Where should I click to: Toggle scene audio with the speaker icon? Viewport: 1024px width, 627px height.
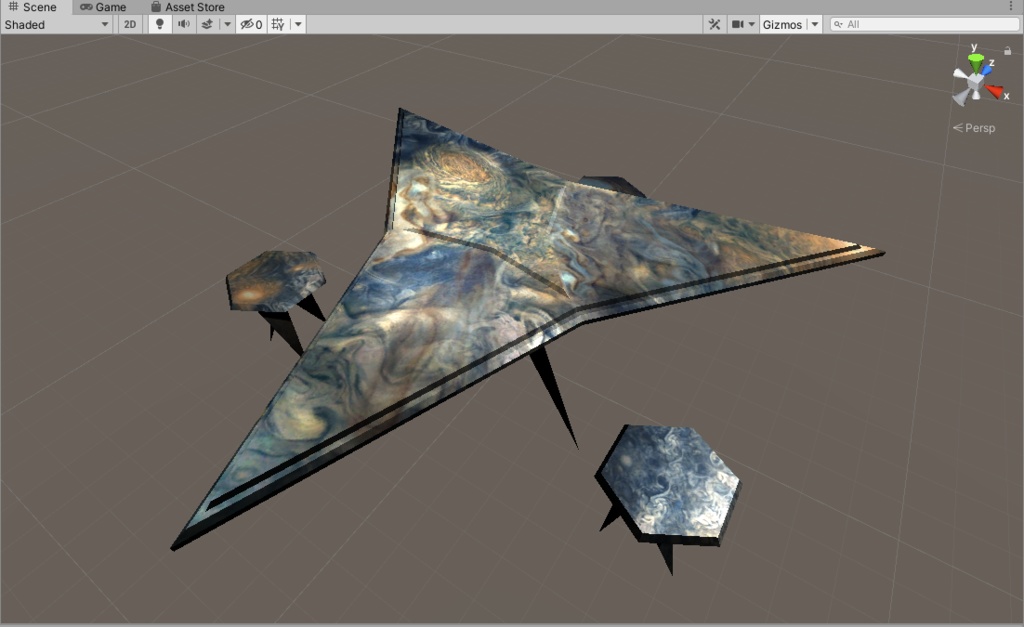[x=184, y=24]
